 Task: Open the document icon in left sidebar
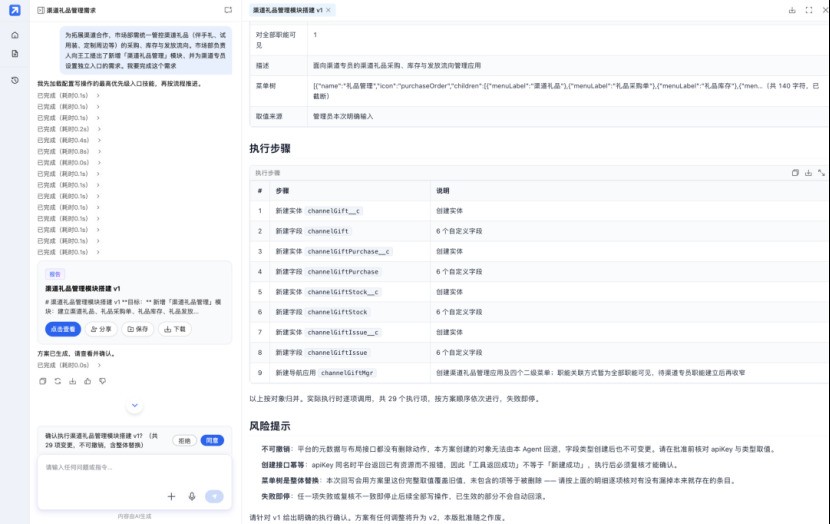click(15, 53)
